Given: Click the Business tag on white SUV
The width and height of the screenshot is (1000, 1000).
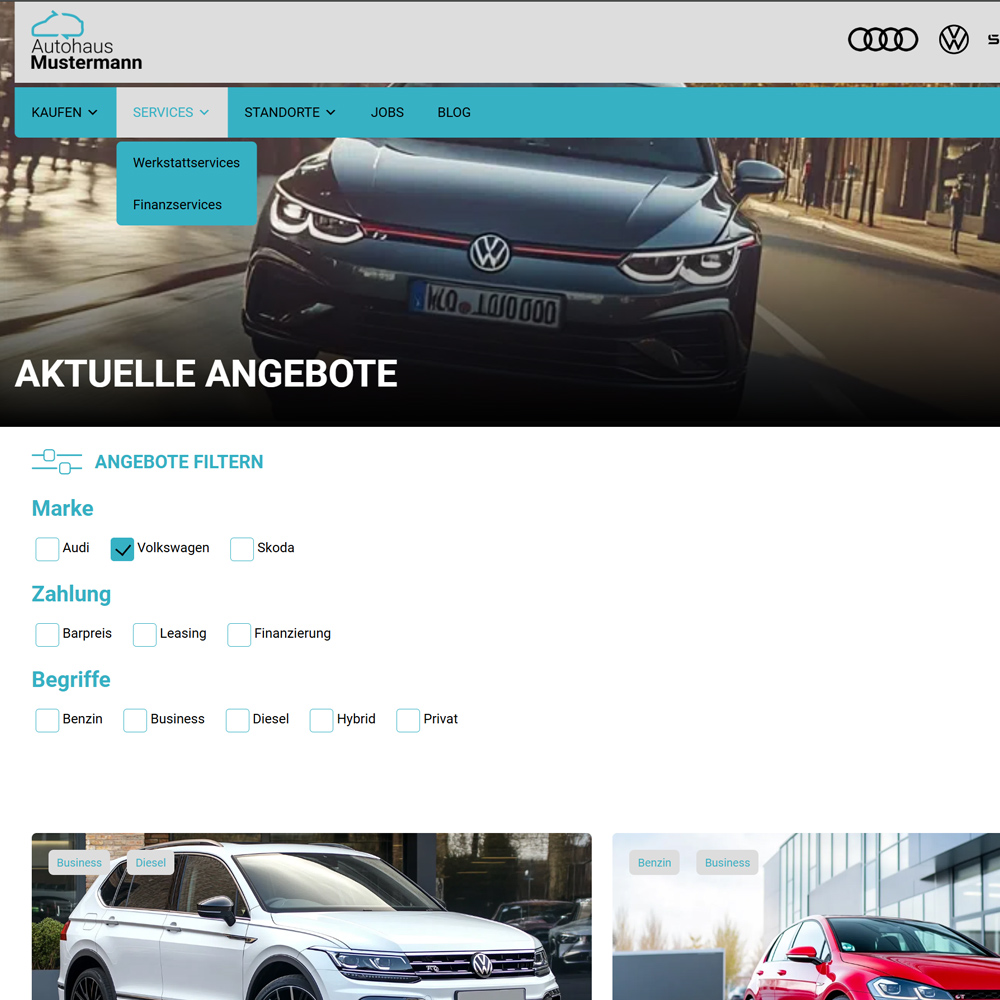Looking at the screenshot, I should (79, 863).
